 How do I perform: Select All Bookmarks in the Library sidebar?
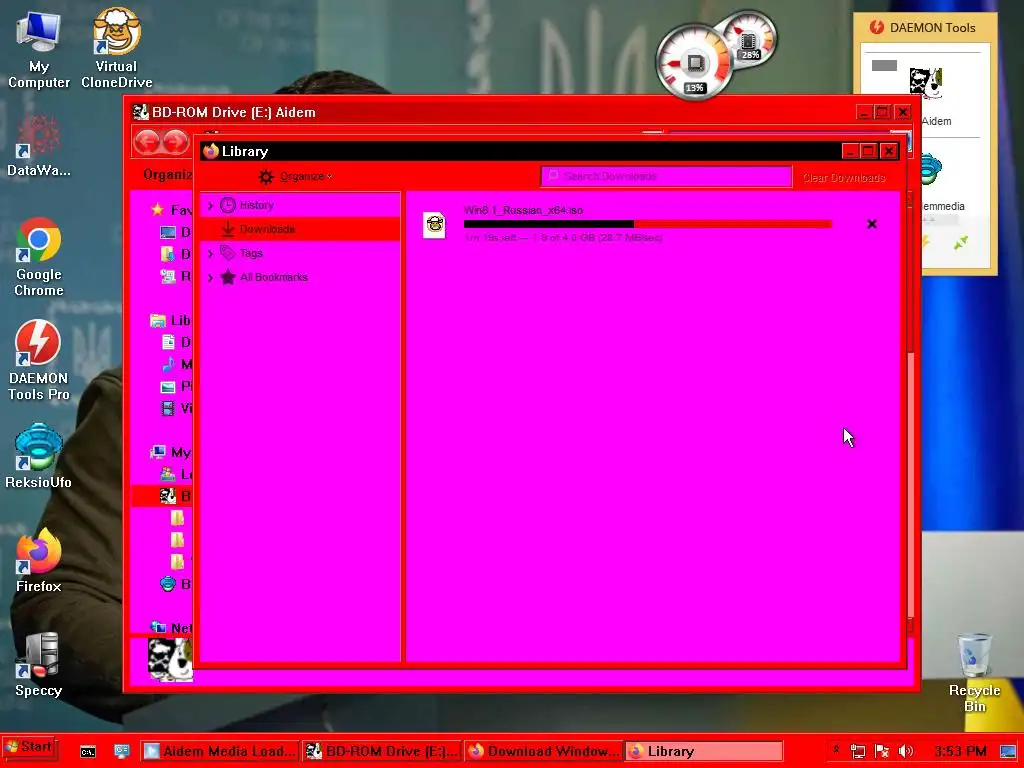[300, 277]
